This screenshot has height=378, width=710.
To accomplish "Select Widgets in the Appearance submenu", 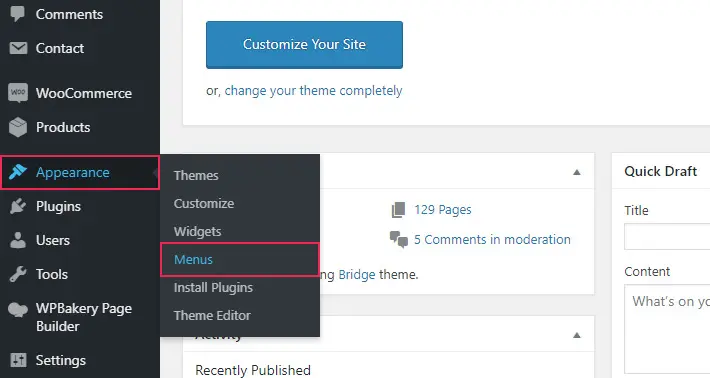I will tap(197, 232).
